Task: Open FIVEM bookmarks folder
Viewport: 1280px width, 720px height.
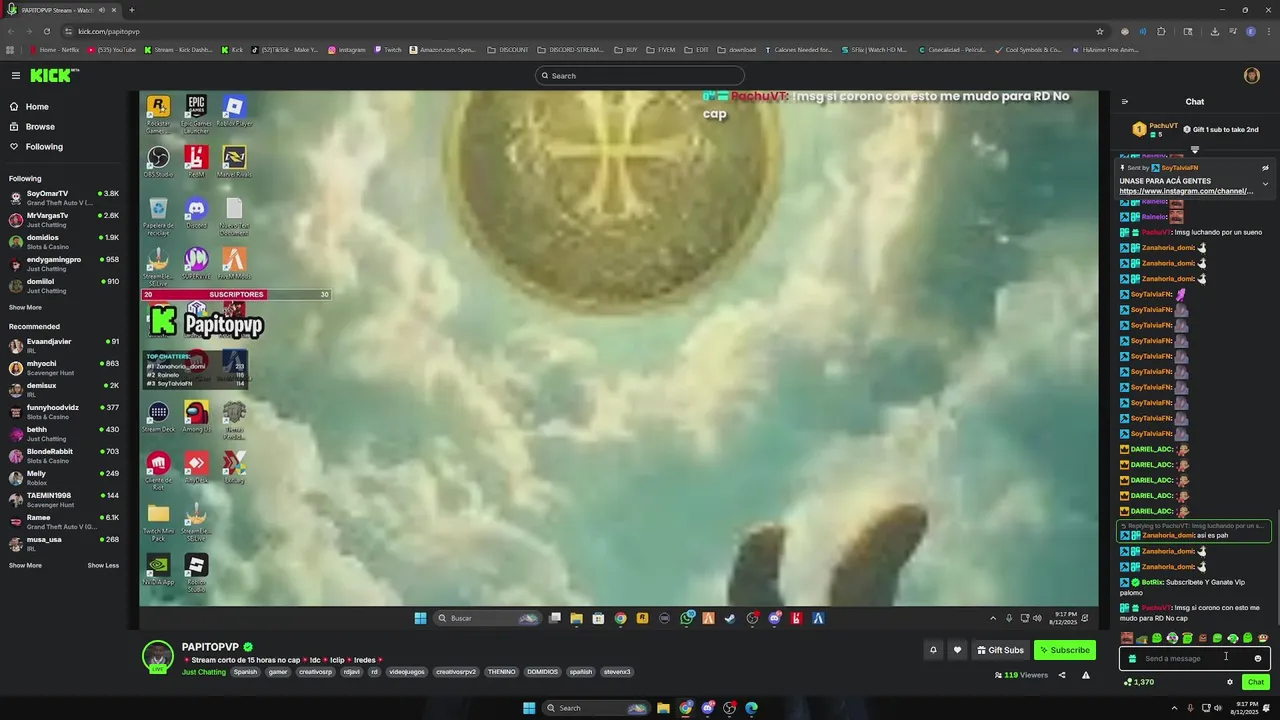Action: 660,49
